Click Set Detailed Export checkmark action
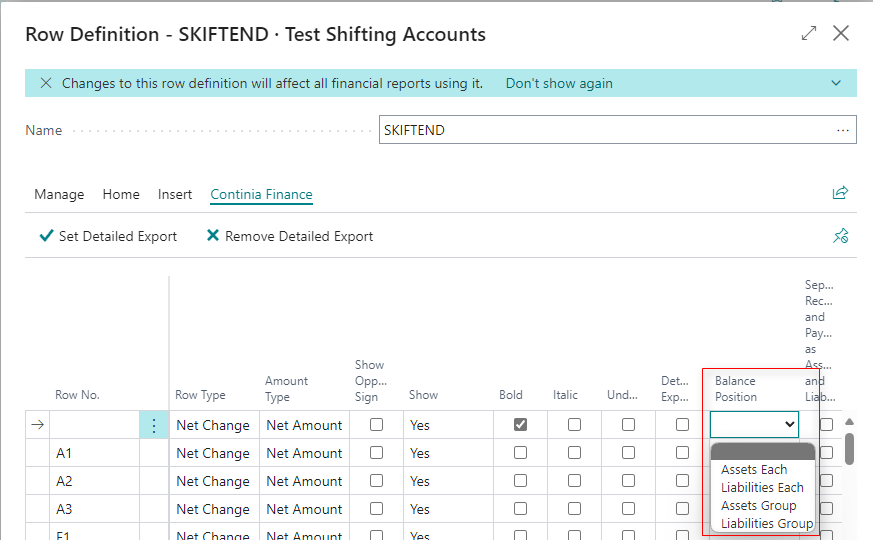Image resolution: width=873 pixels, height=540 pixels. [x=107, y=236]
